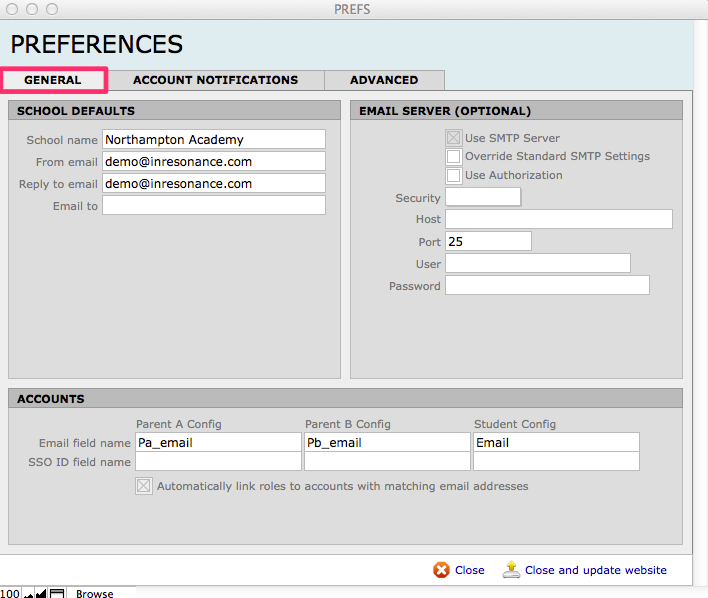
Task: Switch to the Account Notifications tab
Action: click(x=215, y=80)
